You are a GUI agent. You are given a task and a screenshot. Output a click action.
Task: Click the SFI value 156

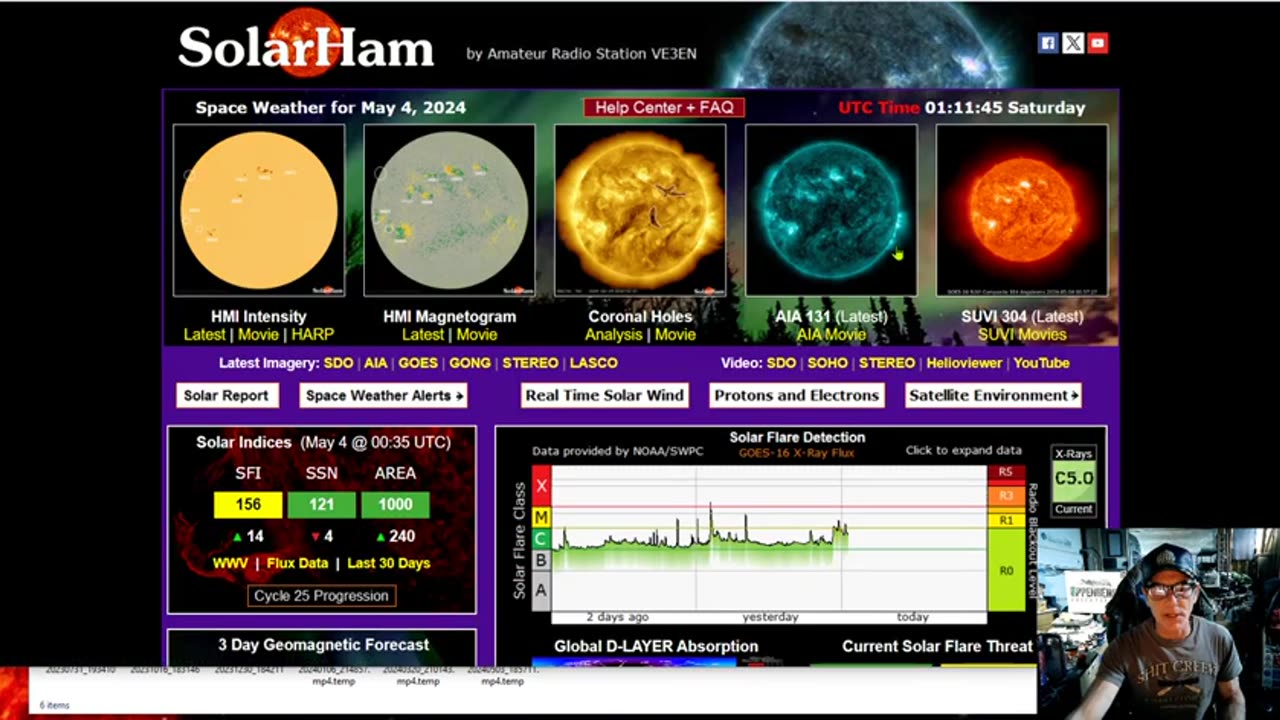[x=248, y=505]
